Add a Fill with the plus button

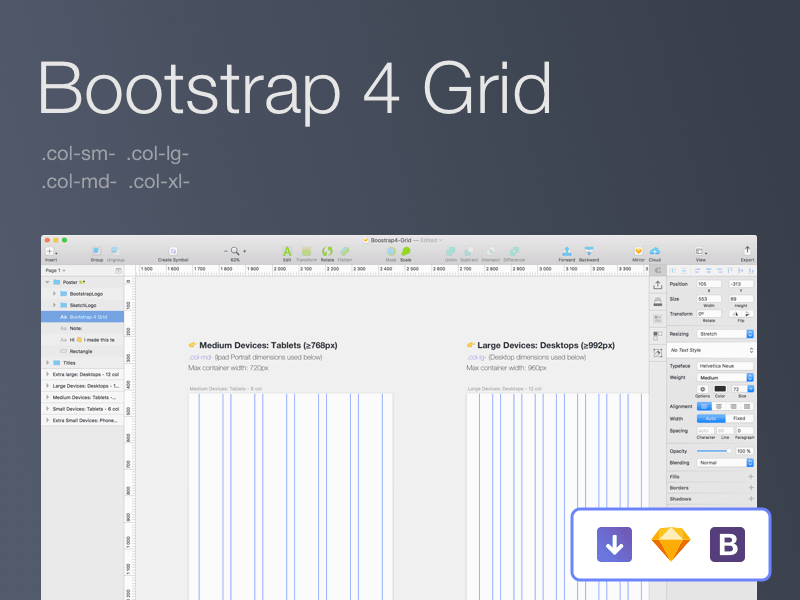point(752,476)
